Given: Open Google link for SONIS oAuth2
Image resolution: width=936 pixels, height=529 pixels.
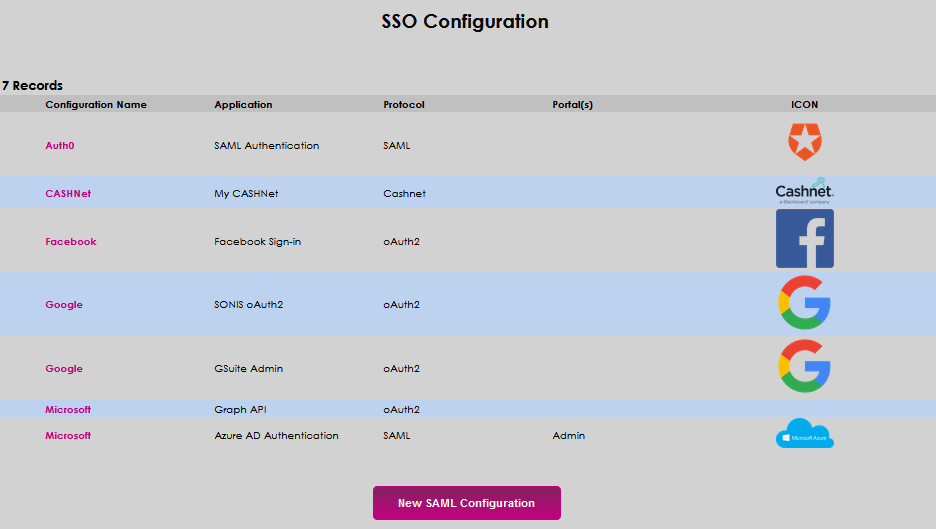Looking at the screenshot, I should 64,305.
